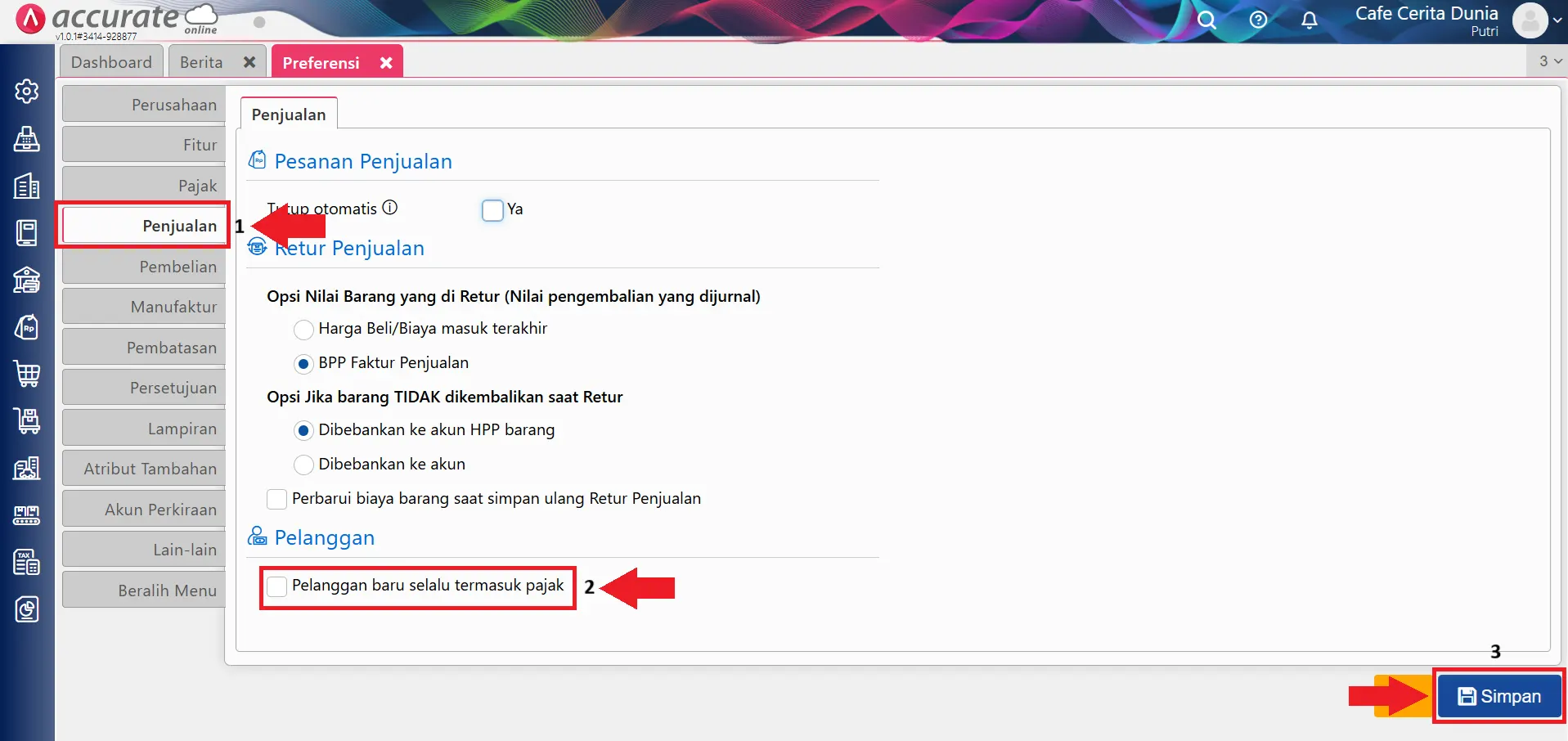Switch to the Dashboard tab
This screenshot has width=1568, height=741.
point(111,61)
